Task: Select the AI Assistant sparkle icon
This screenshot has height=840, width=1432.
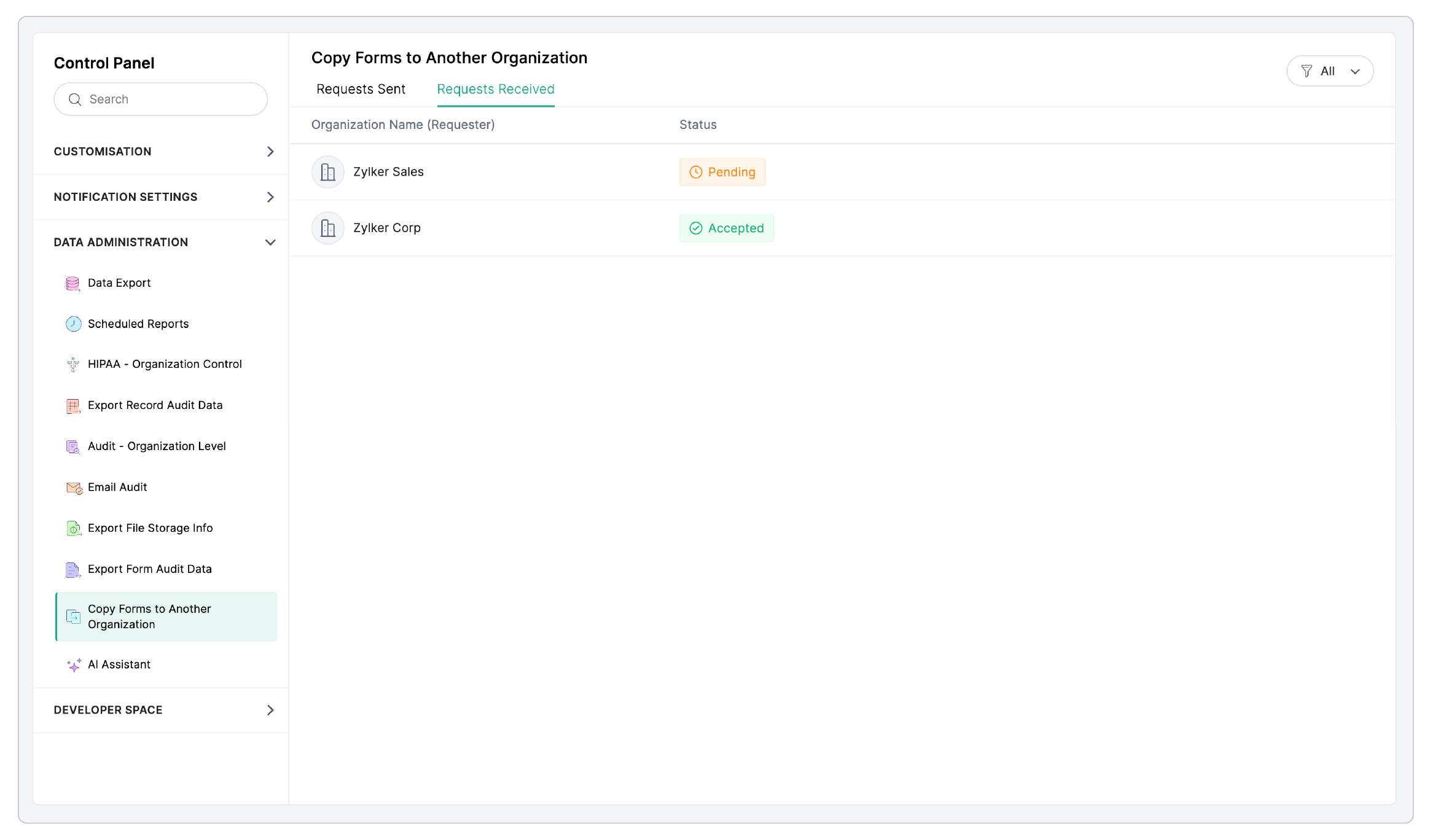Action: tap(74, 664)
